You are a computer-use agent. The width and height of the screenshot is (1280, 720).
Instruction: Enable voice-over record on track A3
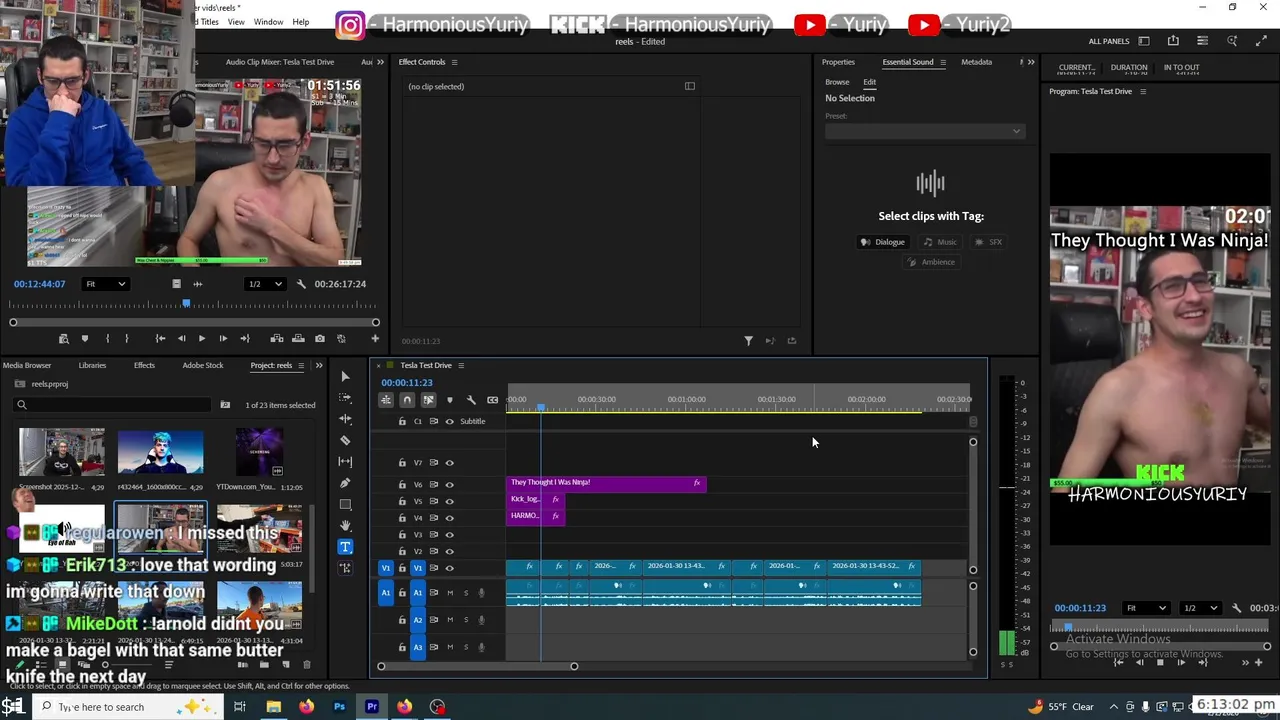481,647
